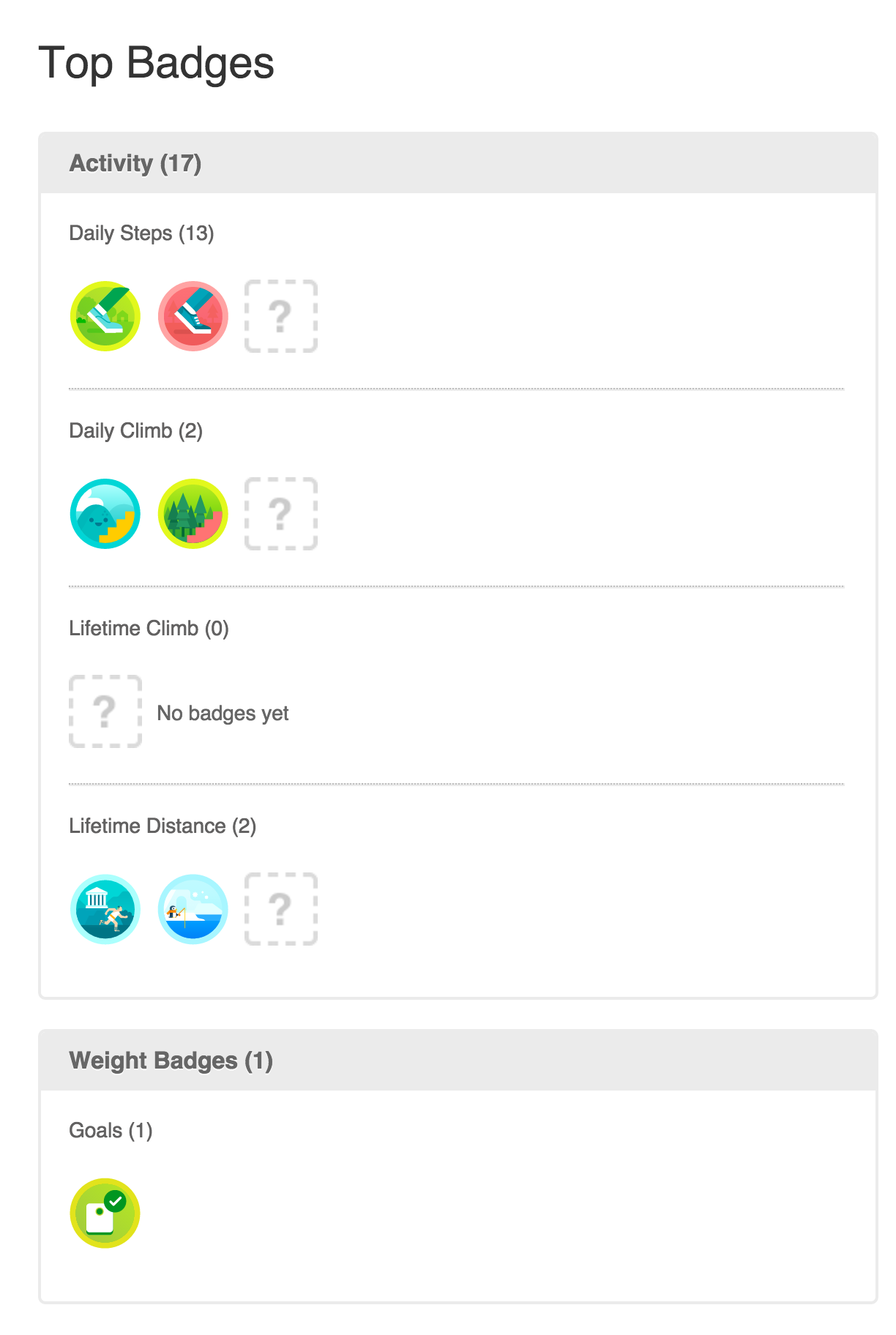Click the locked Daily Climb badge placeholder
This screenshot has height=1335, width=896.
tap(281, 514)
